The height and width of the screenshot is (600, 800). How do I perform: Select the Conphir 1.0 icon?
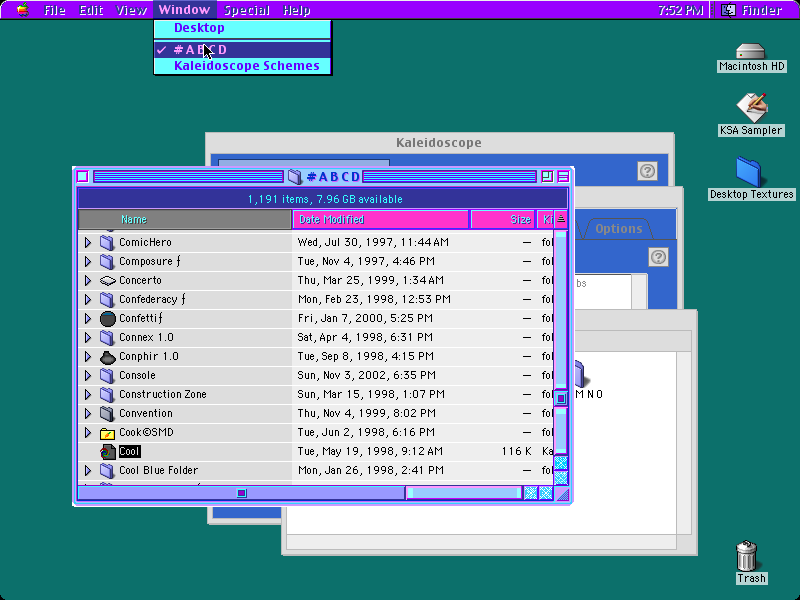[108, 357]
